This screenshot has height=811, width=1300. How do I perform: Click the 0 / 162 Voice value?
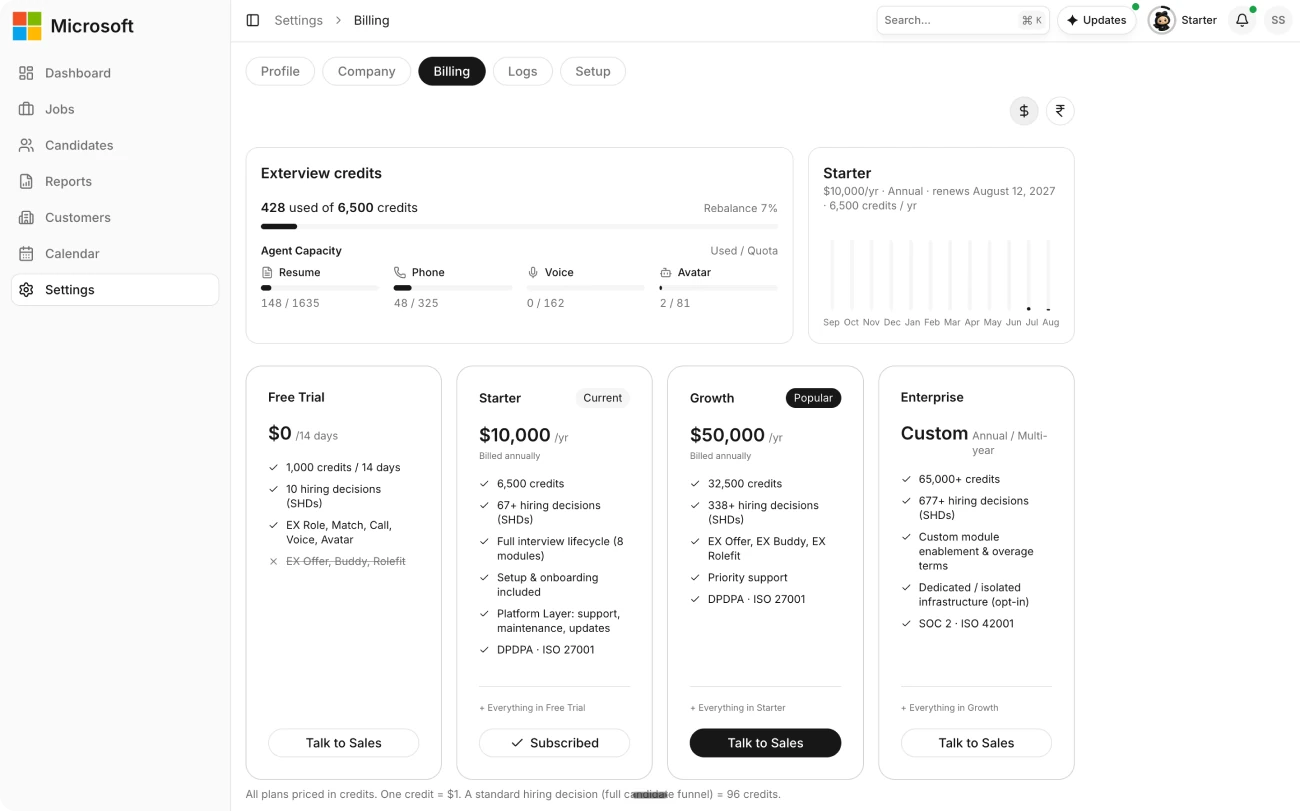tap(546, 303)
